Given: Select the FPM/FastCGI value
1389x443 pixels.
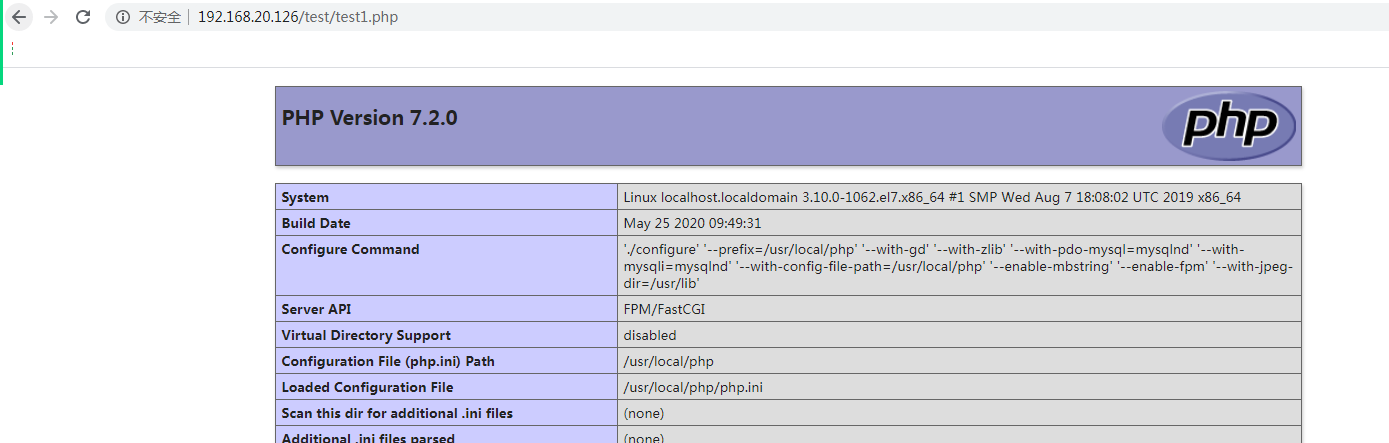Looking at the screenshot, I should (x=664, y=309).
